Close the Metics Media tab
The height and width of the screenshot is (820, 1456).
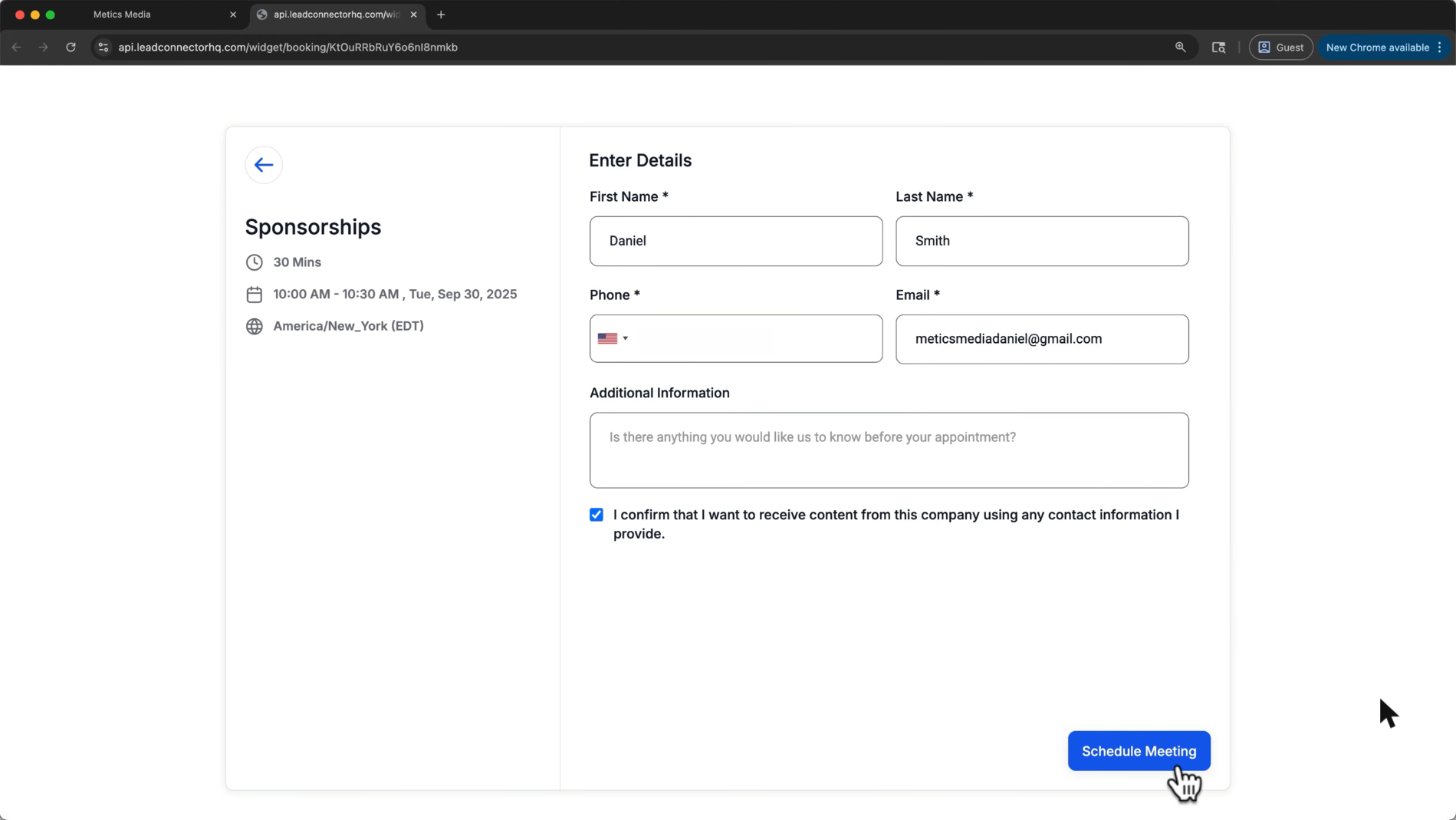pyautogui.click(x=233, y=15)
